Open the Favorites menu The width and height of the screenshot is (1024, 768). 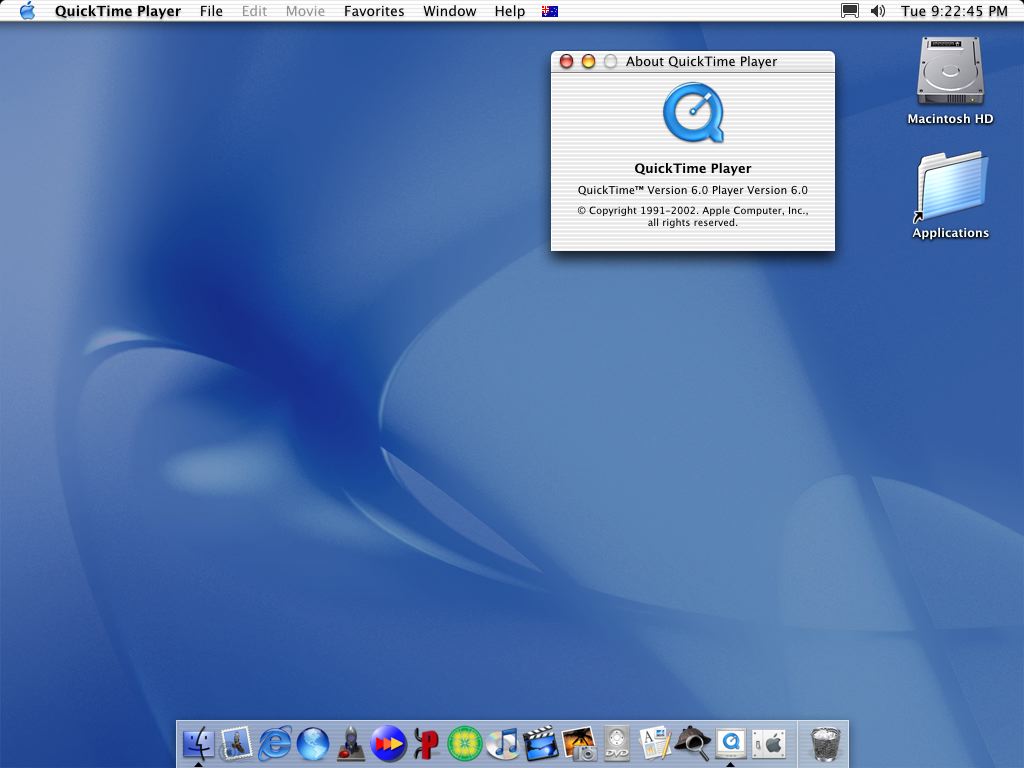pos(374,11)
